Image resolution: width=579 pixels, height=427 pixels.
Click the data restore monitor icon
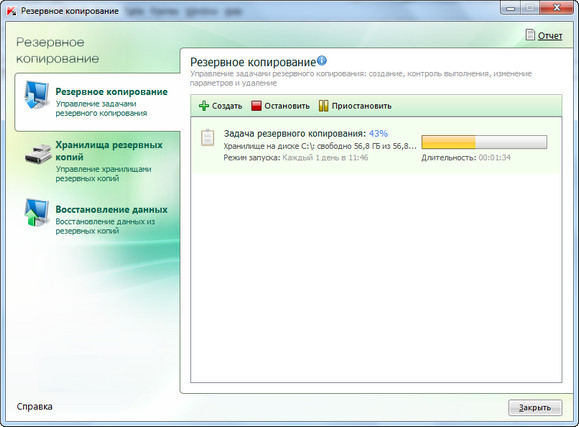point(37,212)
